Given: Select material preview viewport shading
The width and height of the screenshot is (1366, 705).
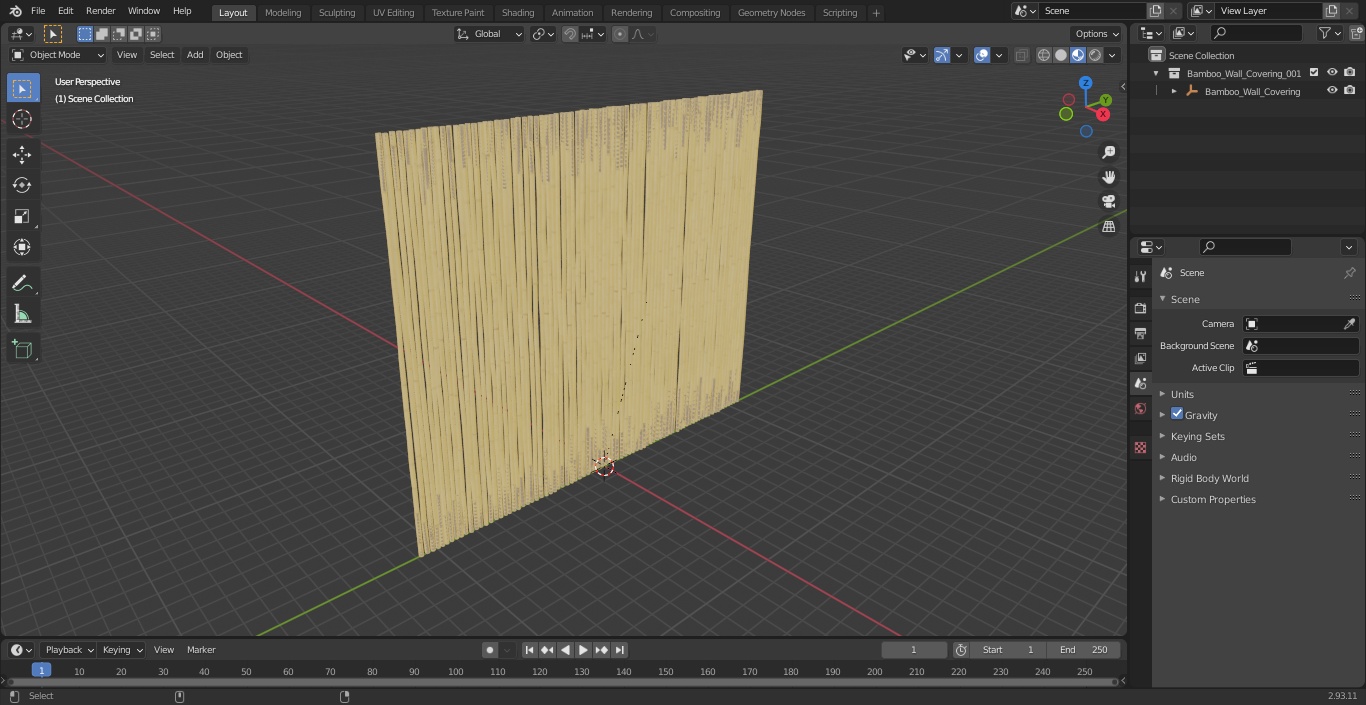Looking at the screenshot, I should click(1078, 55).
